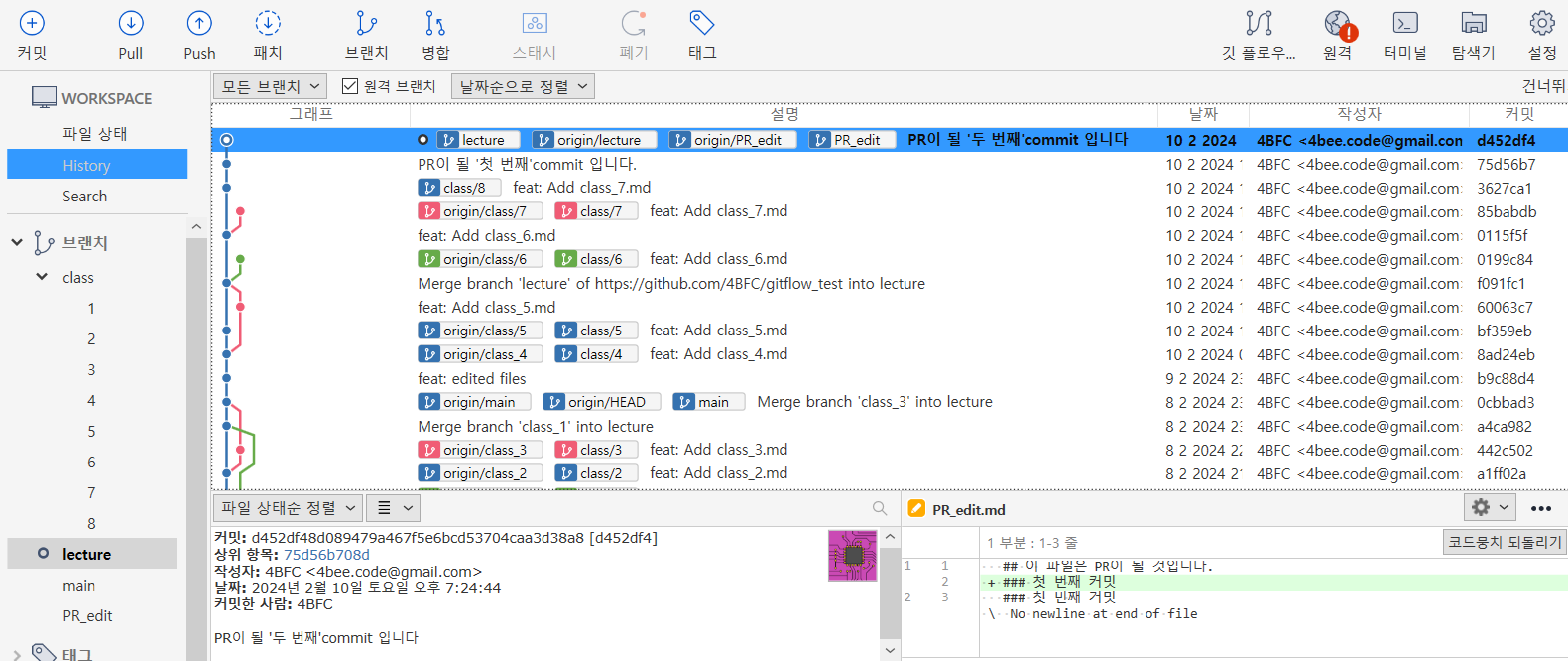This screenshot has height=661, width=1568.
Task: Select File Status (파일 상태) in sidebar
Action: pyautogui.click(x=95, y=133)
